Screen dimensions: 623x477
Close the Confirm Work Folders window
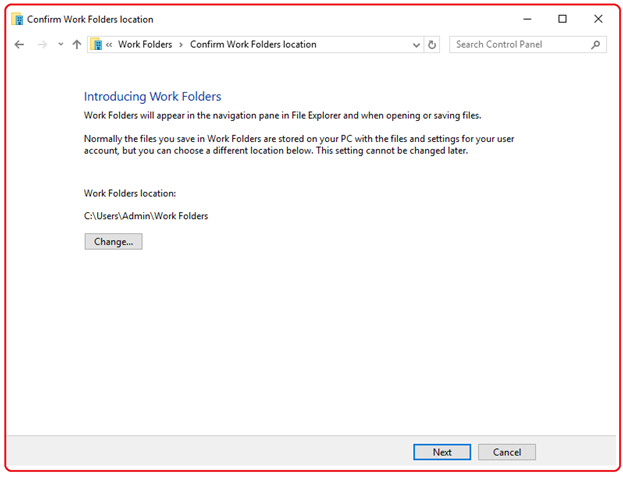[598, 19]
